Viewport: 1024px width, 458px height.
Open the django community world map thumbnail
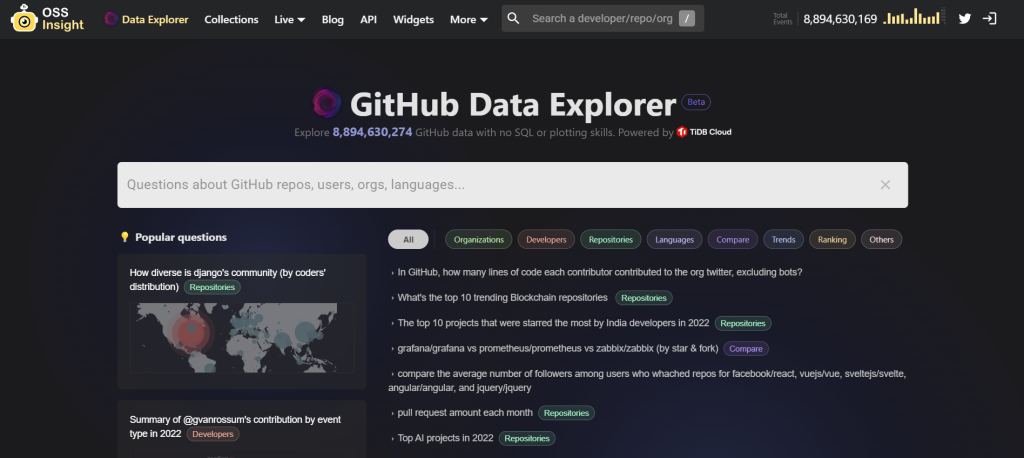click(x=241, y=336)
